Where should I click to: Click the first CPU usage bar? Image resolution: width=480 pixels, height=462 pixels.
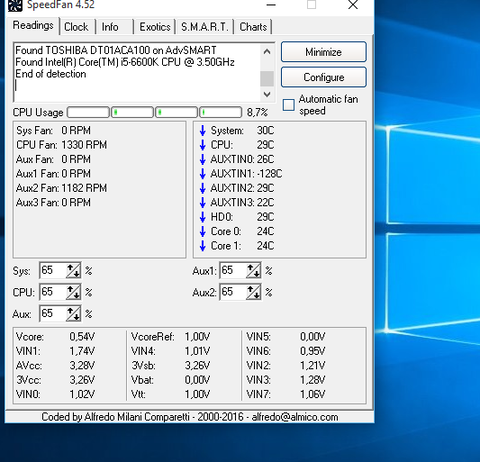(x=88, y=112)
